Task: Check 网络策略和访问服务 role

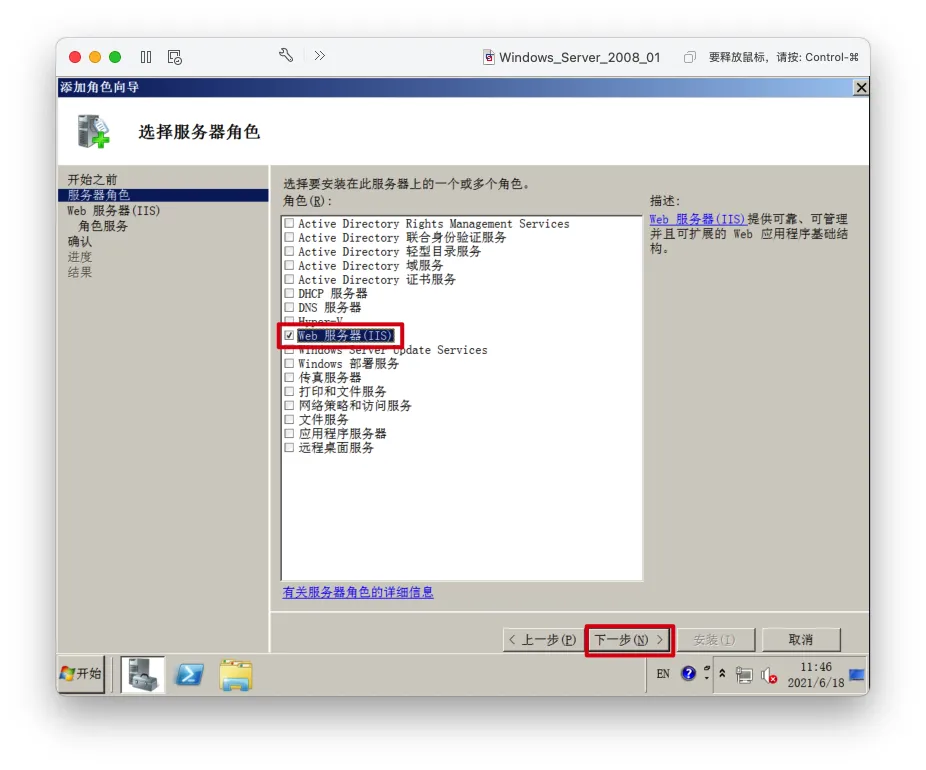Action: click(x=289, y=405)
